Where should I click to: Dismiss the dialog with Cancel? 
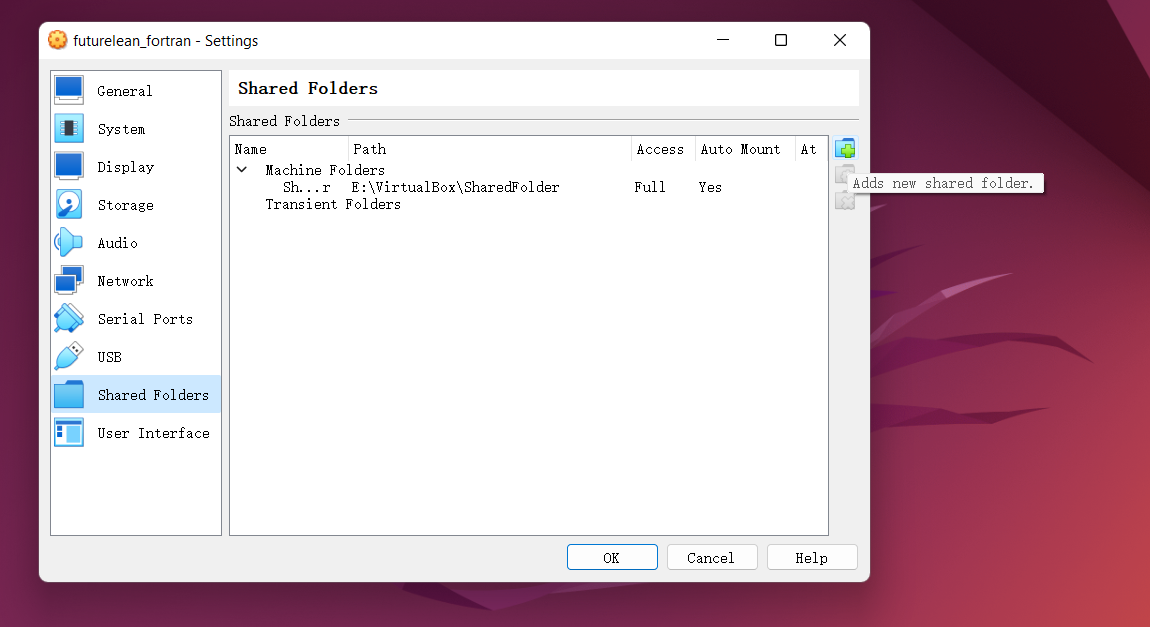point(711,557)
